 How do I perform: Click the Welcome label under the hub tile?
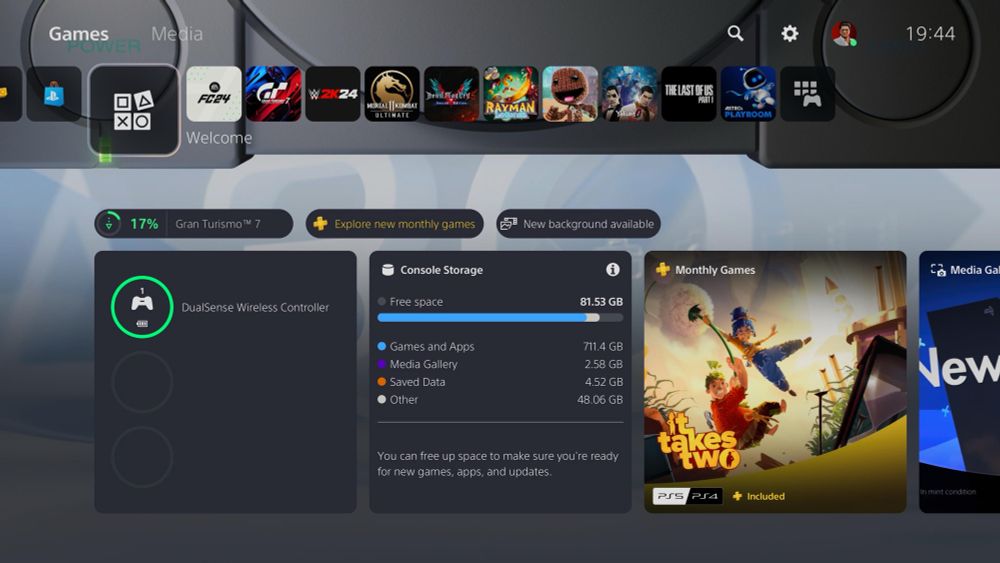(219, 138)
